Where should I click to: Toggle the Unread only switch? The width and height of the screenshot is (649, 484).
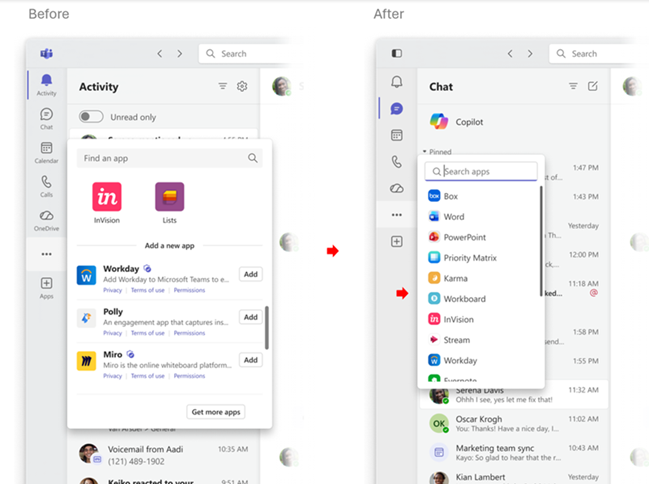click(x=91, y=117)
